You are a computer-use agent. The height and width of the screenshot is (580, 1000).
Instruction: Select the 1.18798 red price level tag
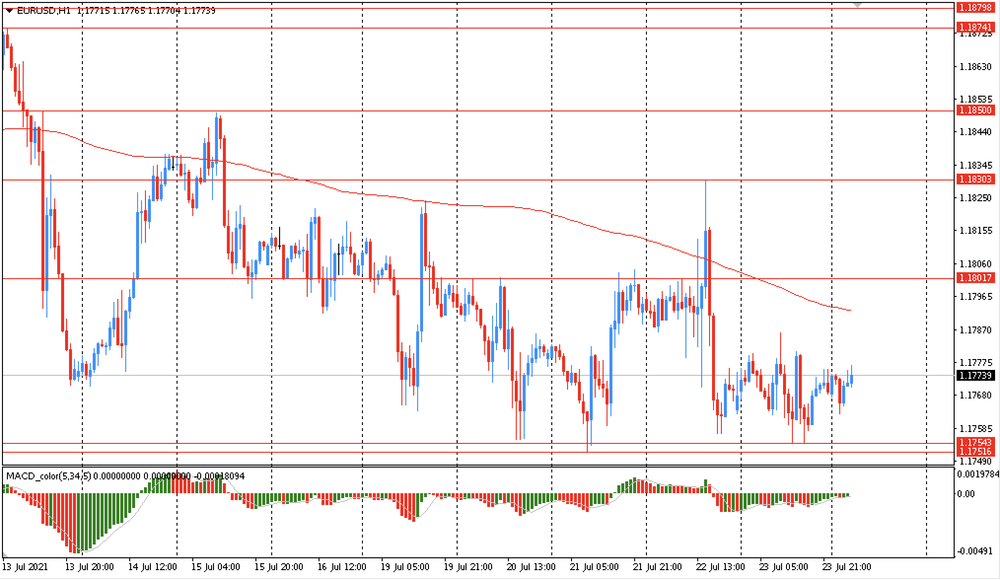tap(976, 8)
